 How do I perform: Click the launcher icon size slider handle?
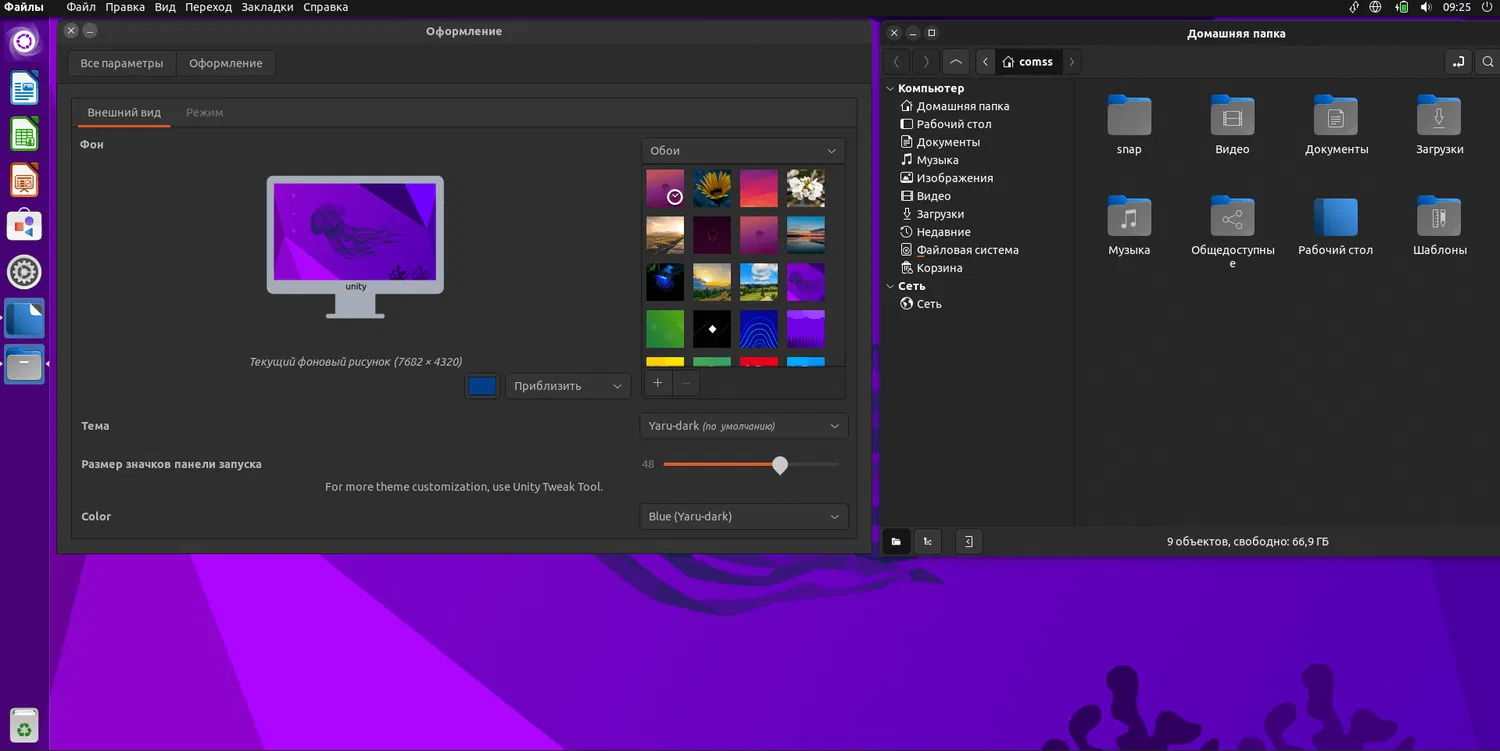780,465
